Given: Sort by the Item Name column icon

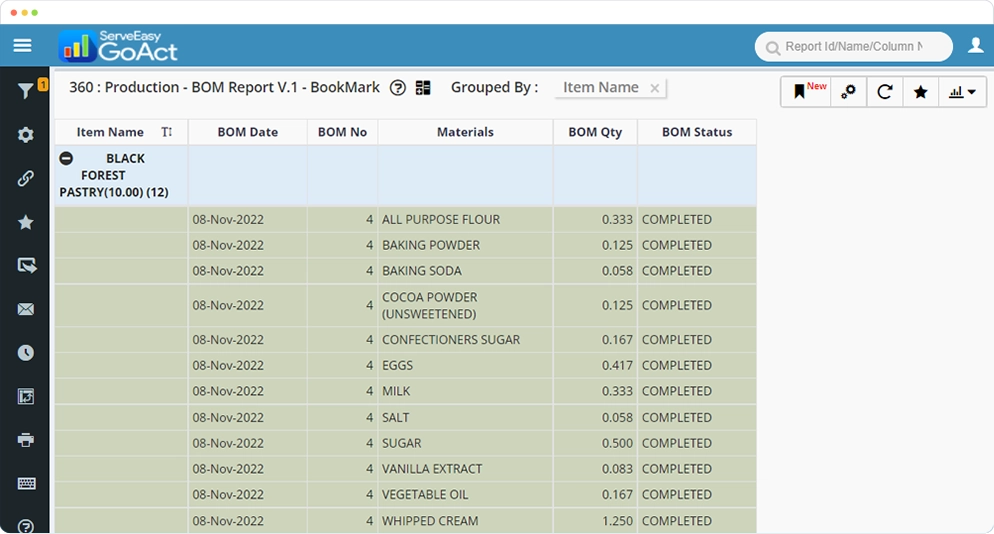Looking at the screenshot, I should (167, 132).
